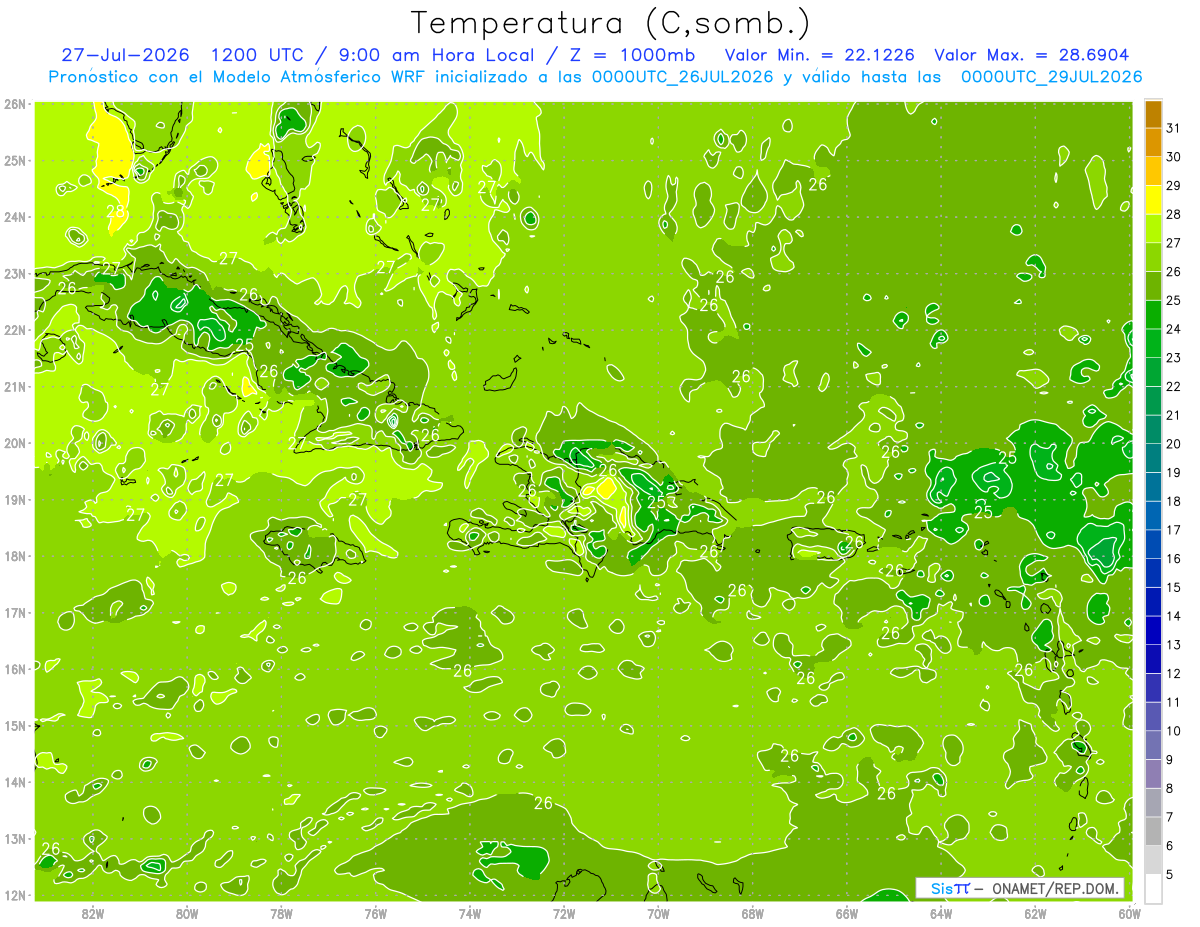Click the blue legend band between 12 and 13

click(1153, 660)
